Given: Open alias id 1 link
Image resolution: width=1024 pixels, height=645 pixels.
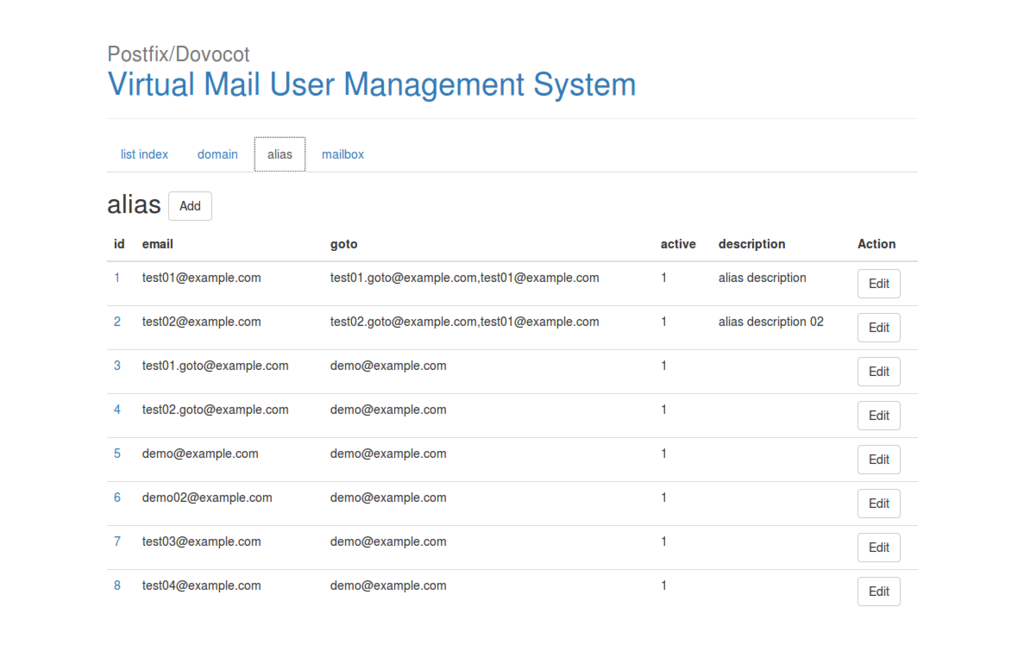Looking at the screenshot, I should click(117, 278).
